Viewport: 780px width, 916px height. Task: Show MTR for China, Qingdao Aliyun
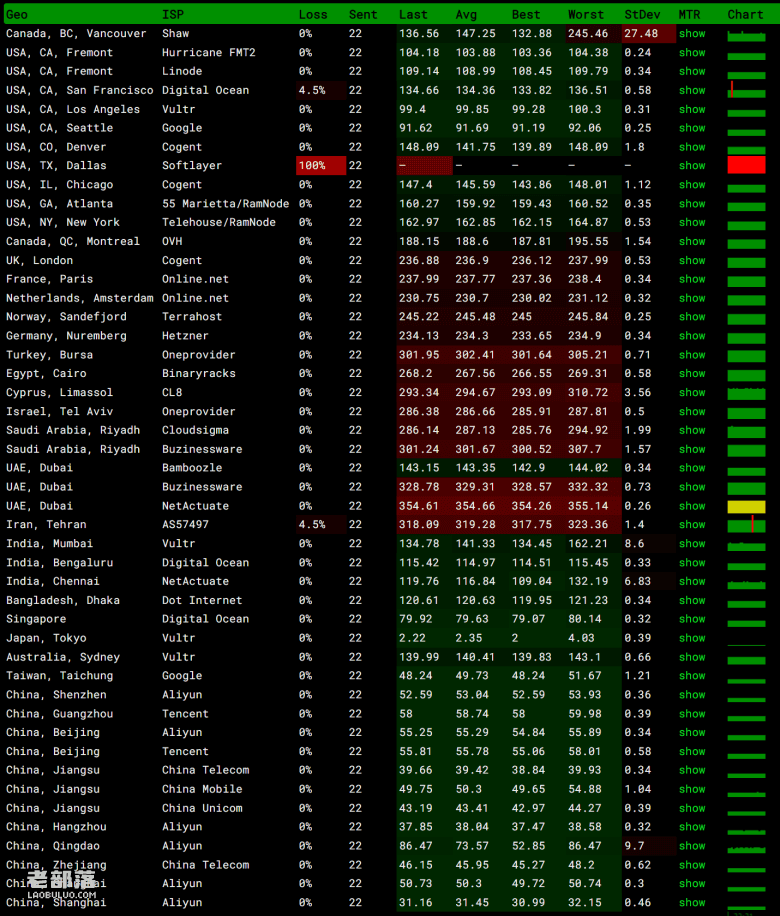pos(692,846)
